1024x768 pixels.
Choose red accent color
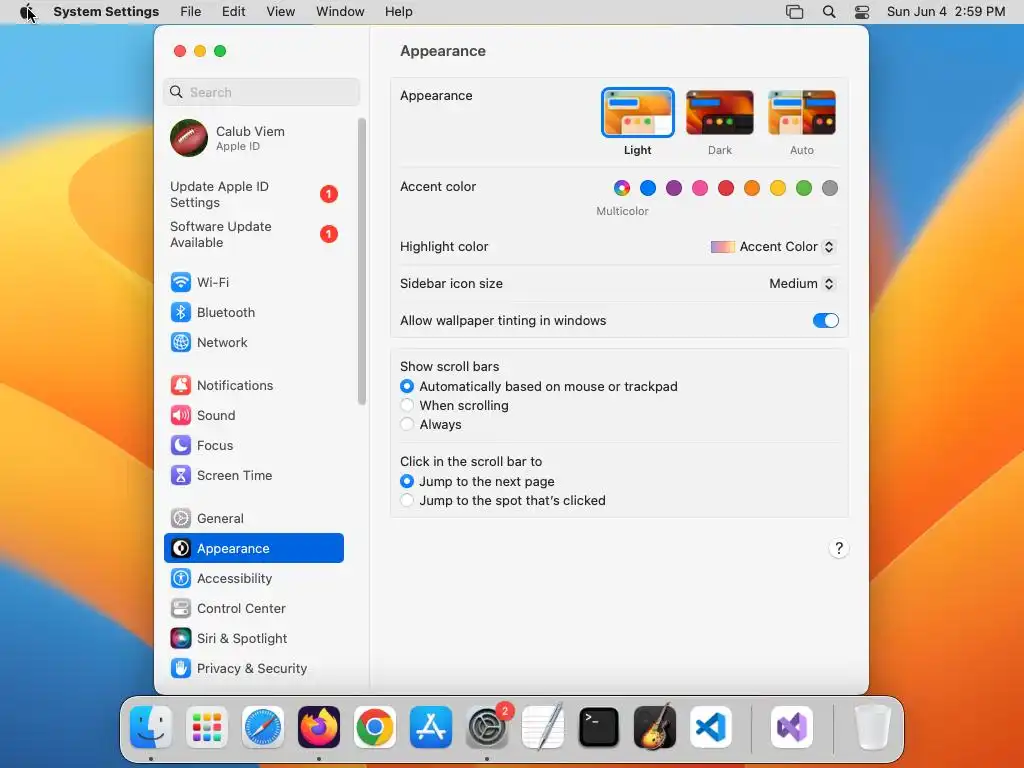(726, 188)
